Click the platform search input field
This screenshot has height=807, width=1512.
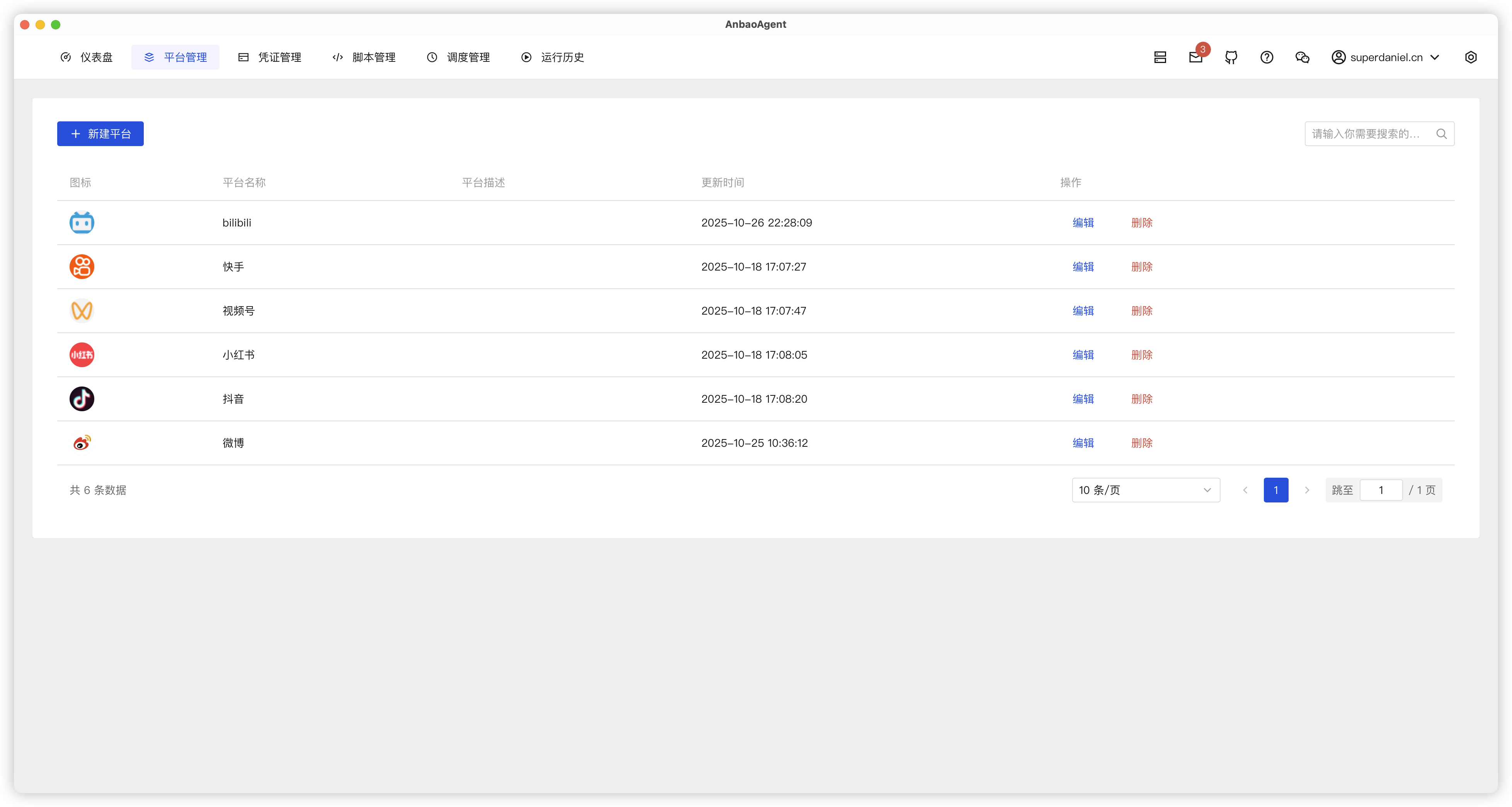click(1367, 134)
